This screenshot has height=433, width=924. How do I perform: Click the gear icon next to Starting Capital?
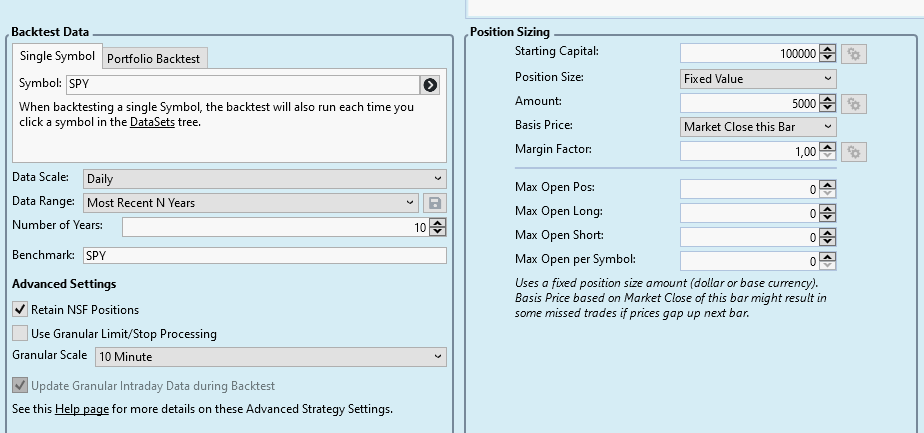(853, 54)
